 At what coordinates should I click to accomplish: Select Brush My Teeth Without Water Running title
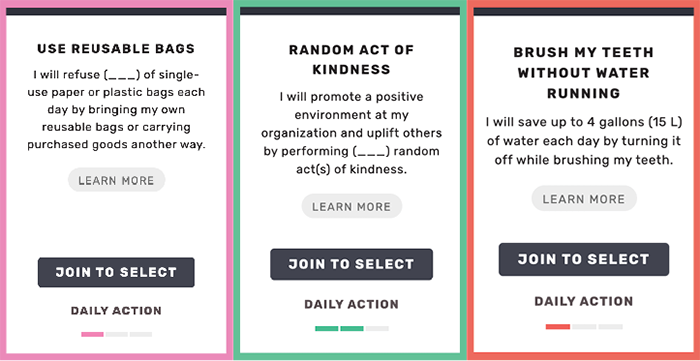pos(583,73)
